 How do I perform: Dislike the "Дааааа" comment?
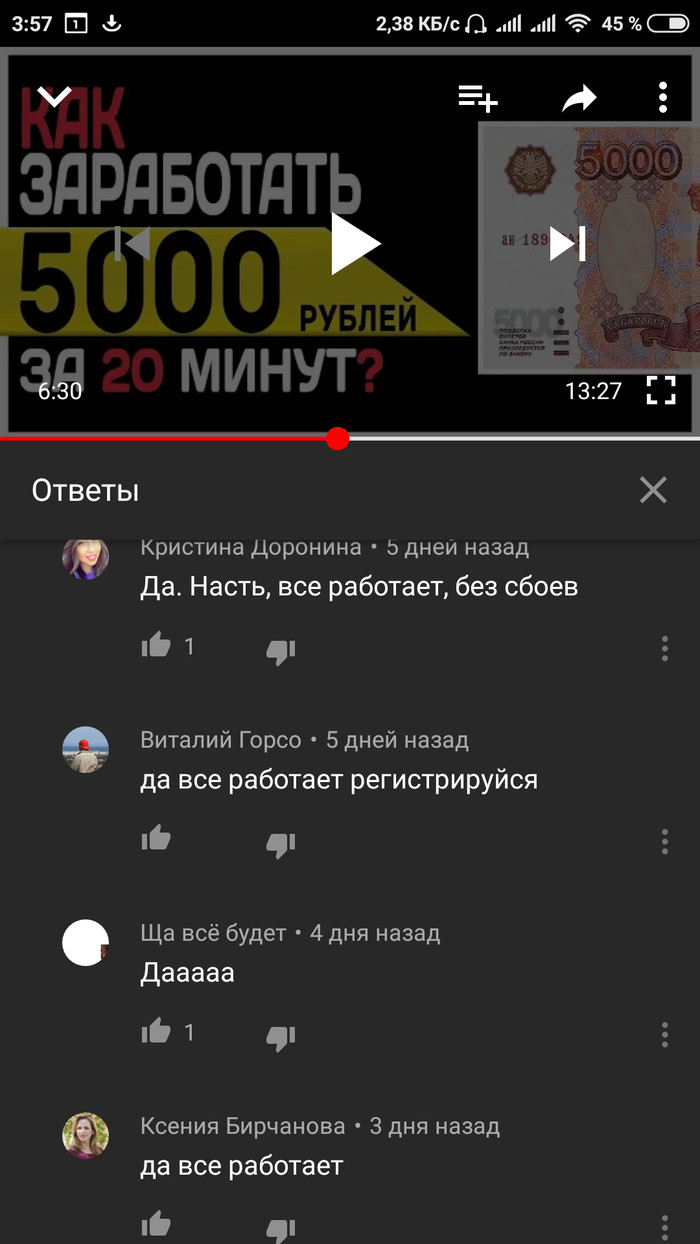(280, 1038)
